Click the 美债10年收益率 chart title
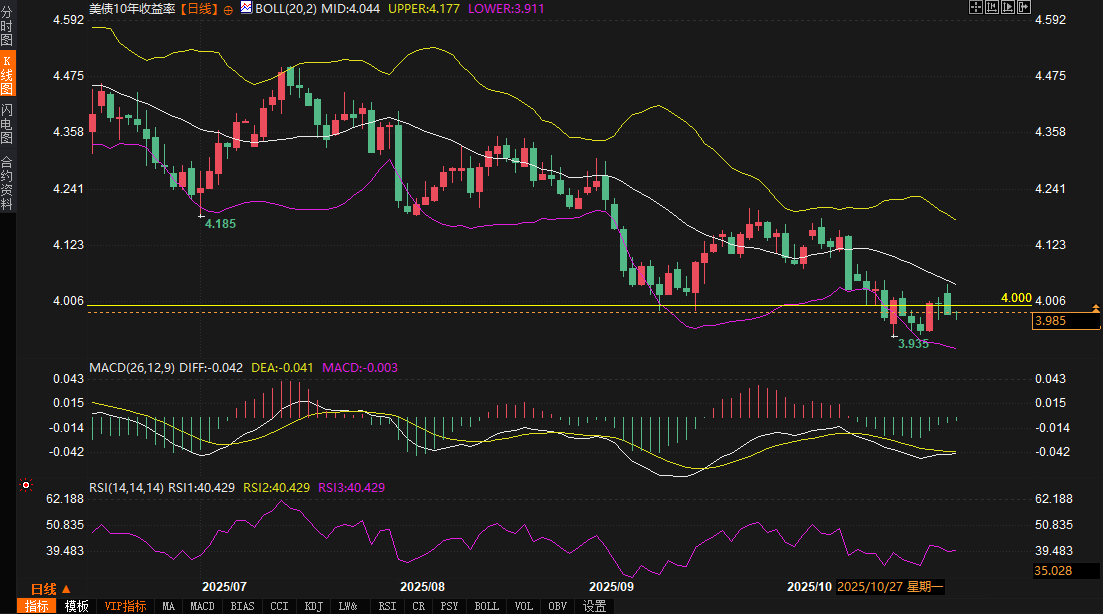 coord(132,9)
